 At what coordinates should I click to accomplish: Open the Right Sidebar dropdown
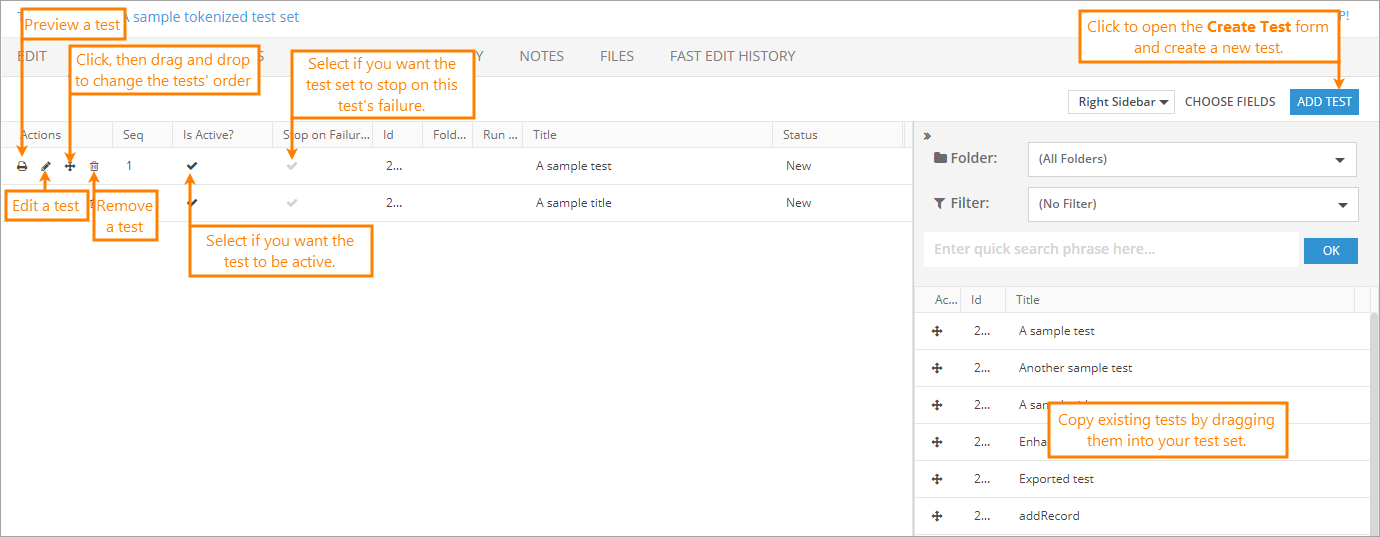1120,102
